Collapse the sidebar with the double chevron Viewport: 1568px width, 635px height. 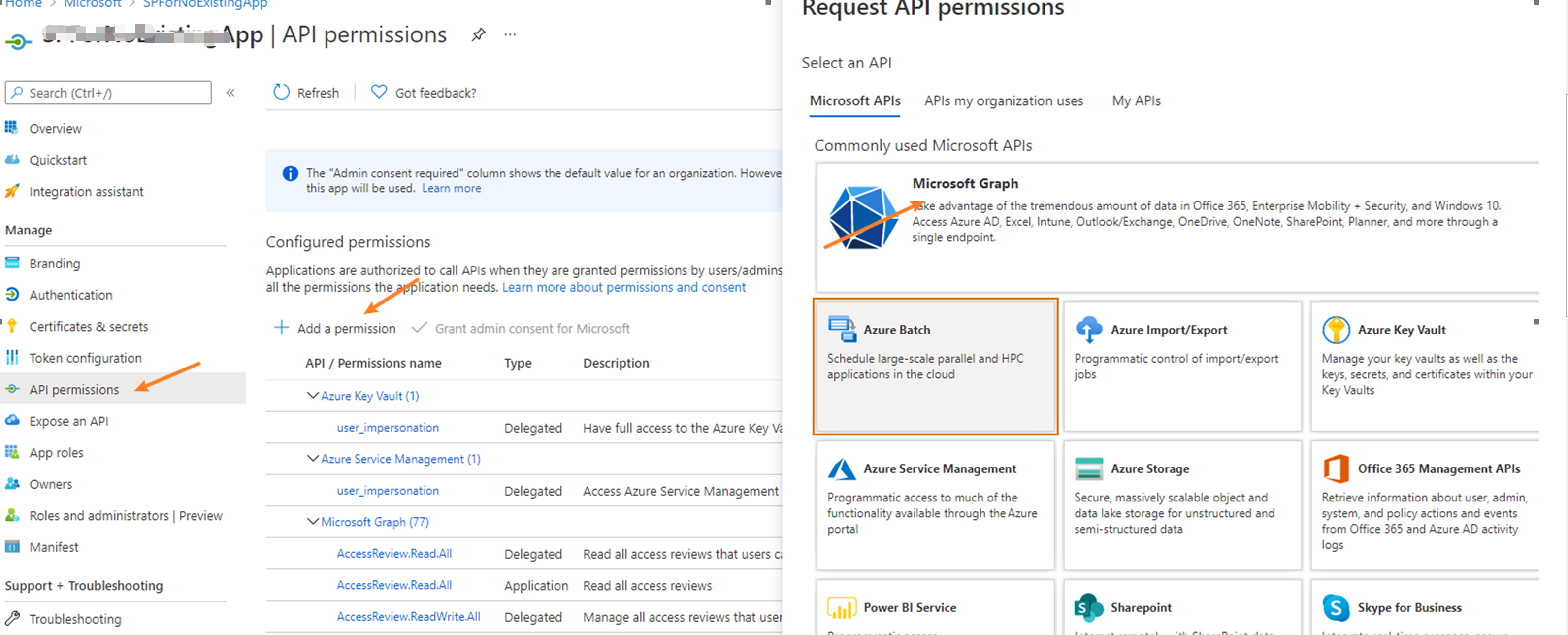(x=230, y=93)
